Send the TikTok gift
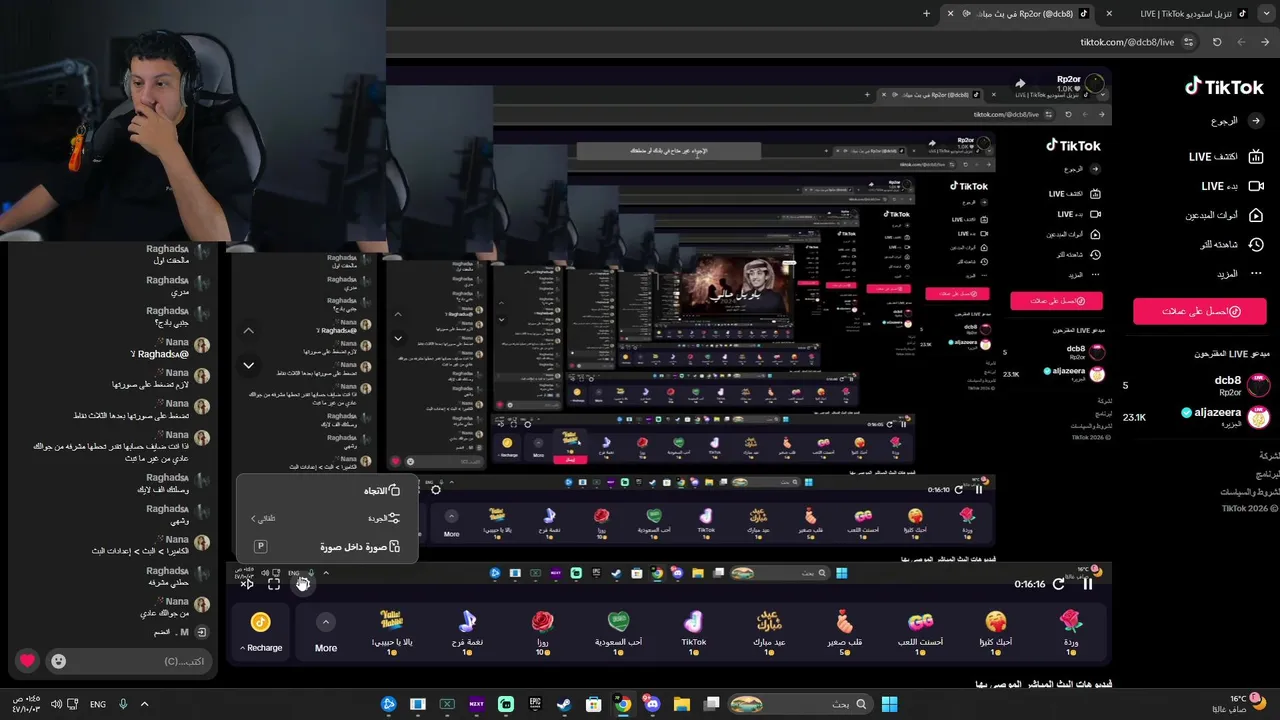The image size is (1280, 720). point(694,632)
